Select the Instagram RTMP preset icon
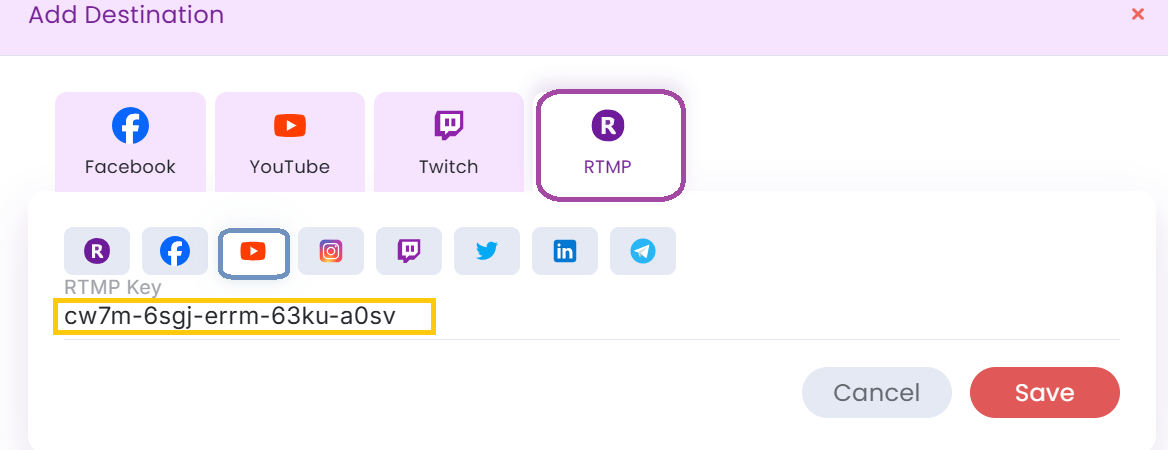 331,251
